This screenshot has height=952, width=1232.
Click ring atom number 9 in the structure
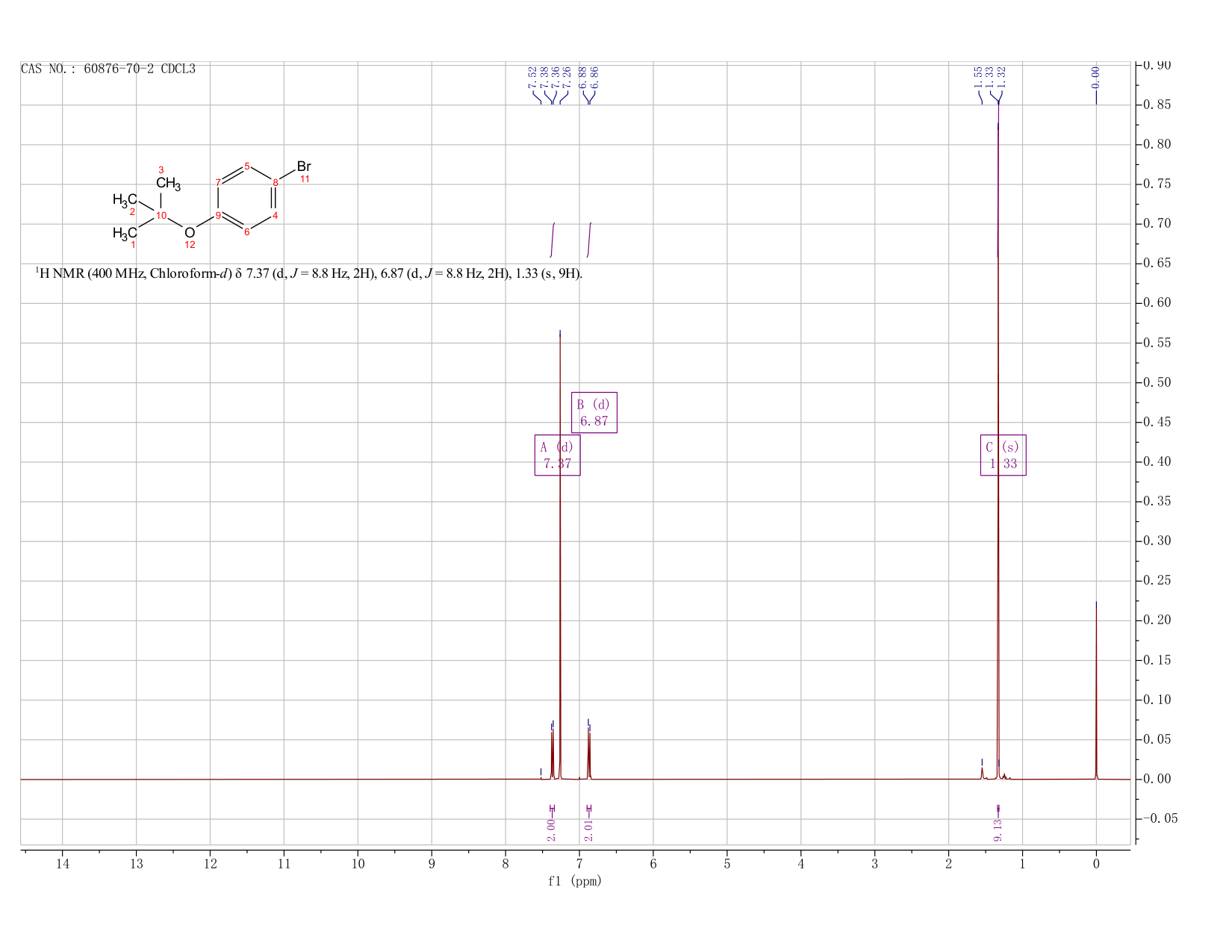[x=218, y=216]
